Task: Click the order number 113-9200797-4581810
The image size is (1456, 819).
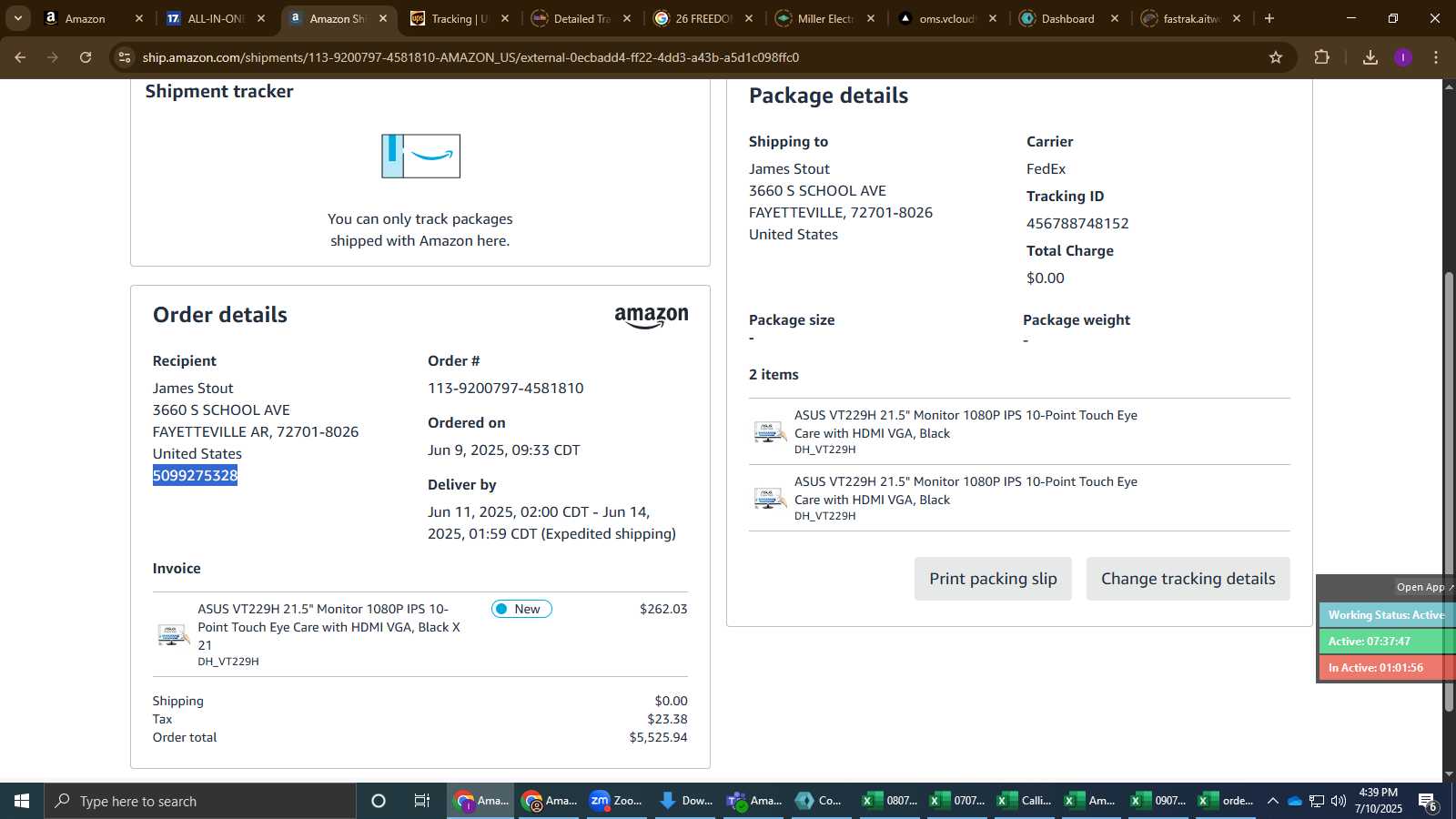Action: (x=506, y=388)
